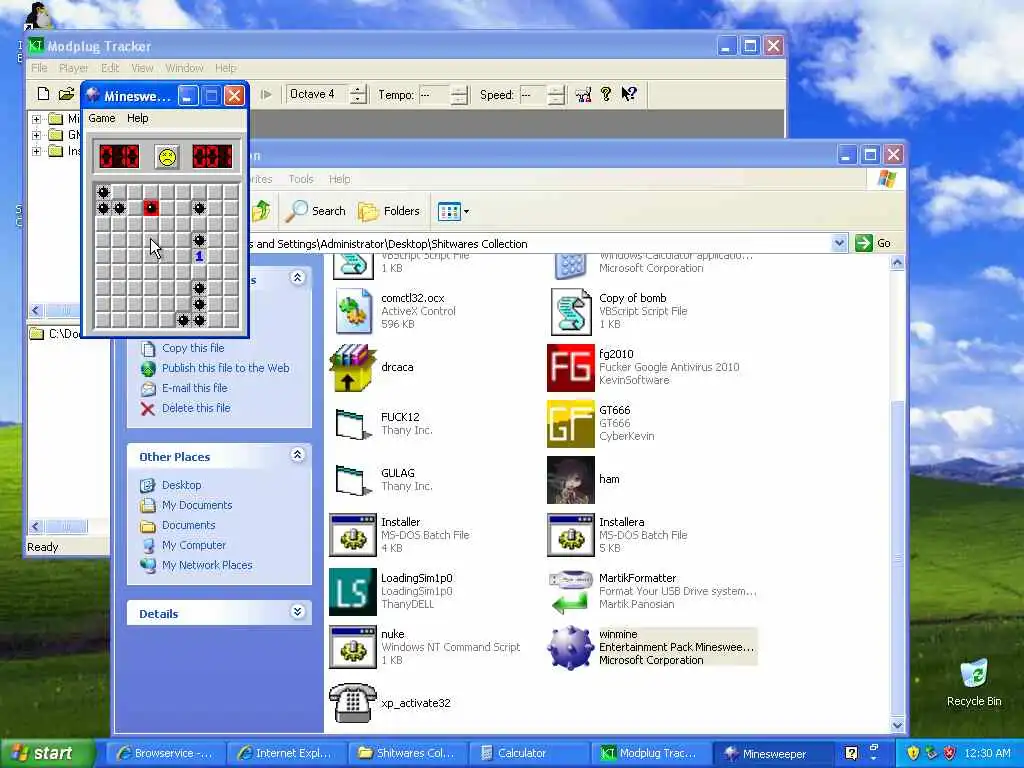Open the address bar dropdown arrow
The image size is (1024, 768).
(839, 244)
